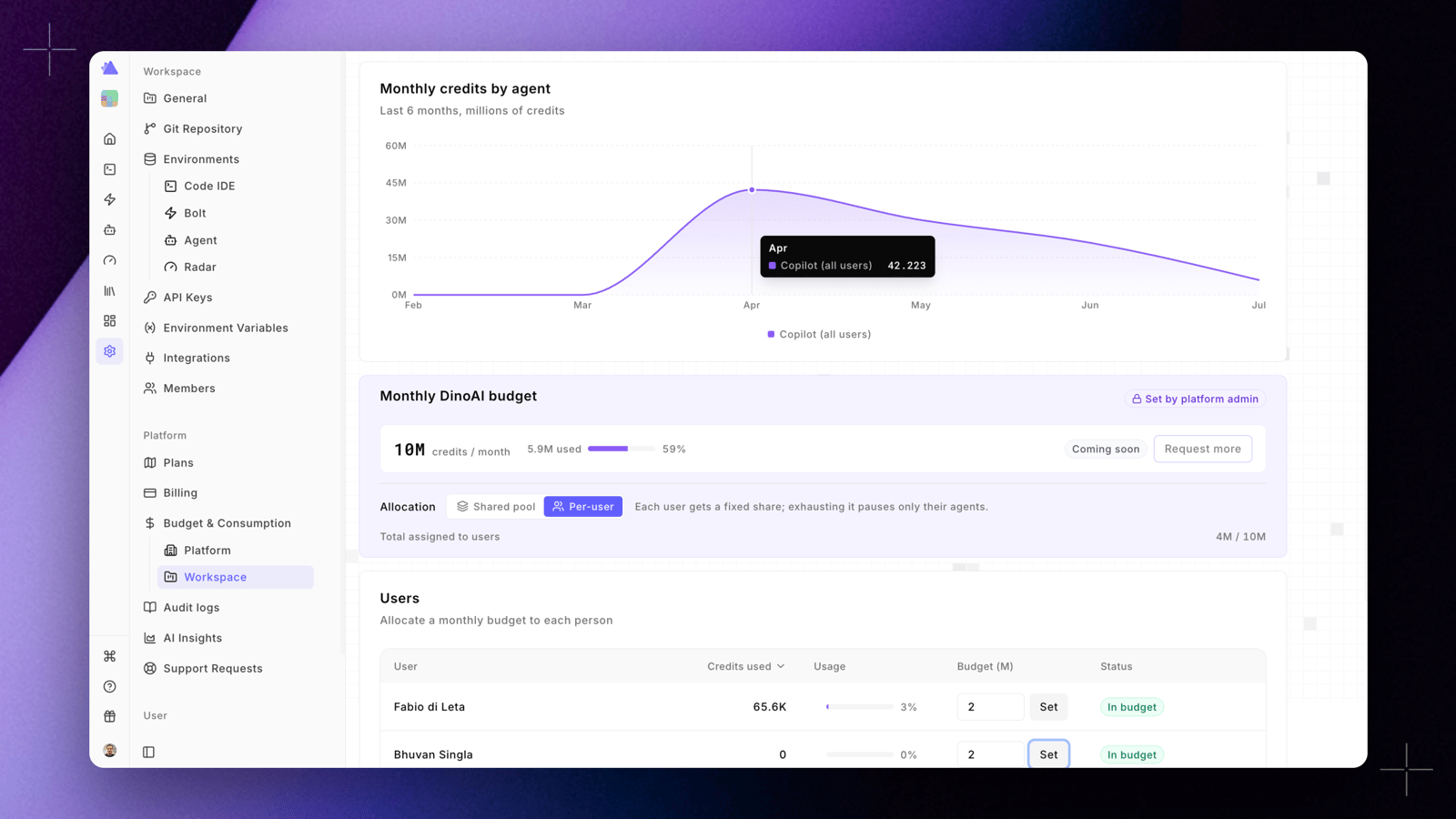Viewport: 1456px width, 819px height.
Task: Switch allocation to Shared pool
Action: pos(496,506)
